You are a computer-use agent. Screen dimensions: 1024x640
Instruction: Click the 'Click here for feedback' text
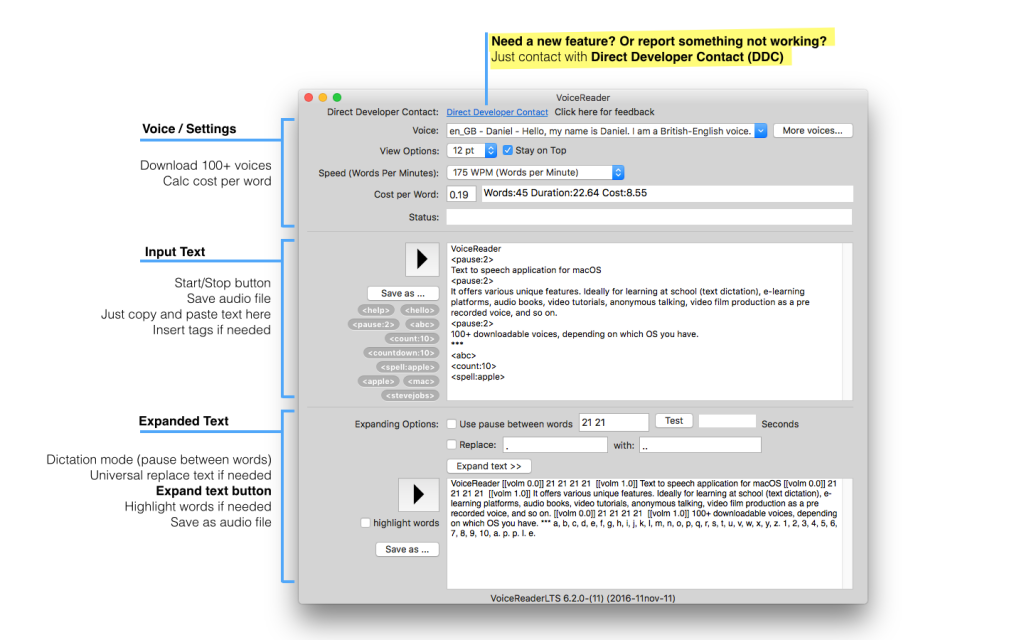coord(604,112)
